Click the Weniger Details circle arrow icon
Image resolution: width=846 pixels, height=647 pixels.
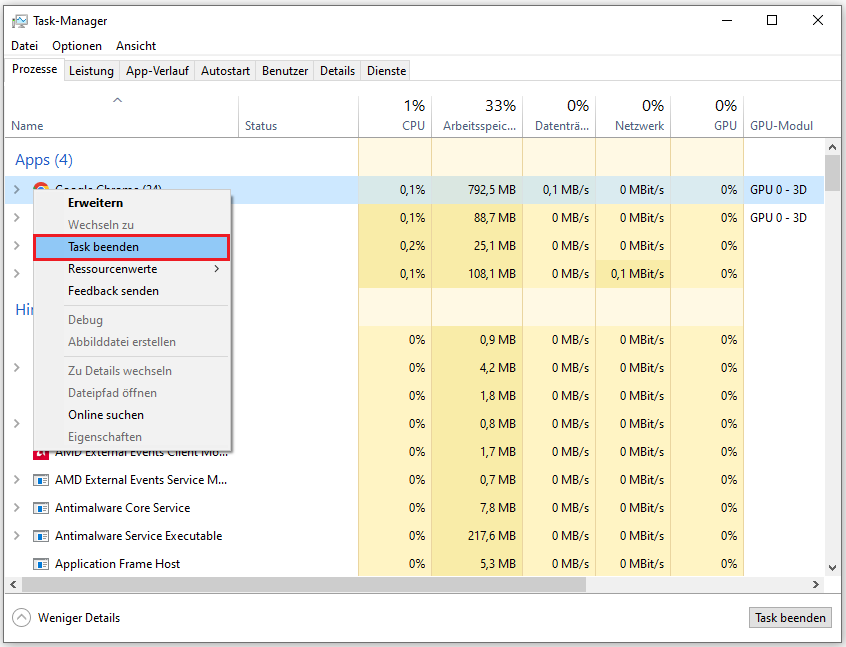tap(22, 617)
